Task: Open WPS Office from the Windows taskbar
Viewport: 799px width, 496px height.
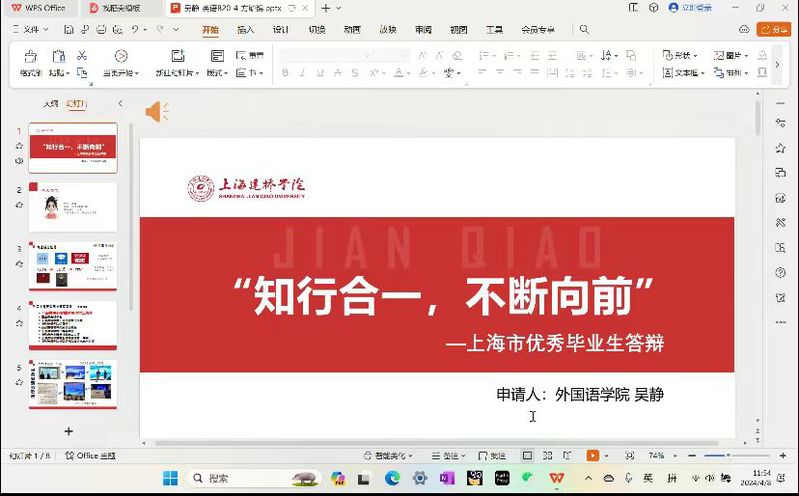Action: click(556, 478)
